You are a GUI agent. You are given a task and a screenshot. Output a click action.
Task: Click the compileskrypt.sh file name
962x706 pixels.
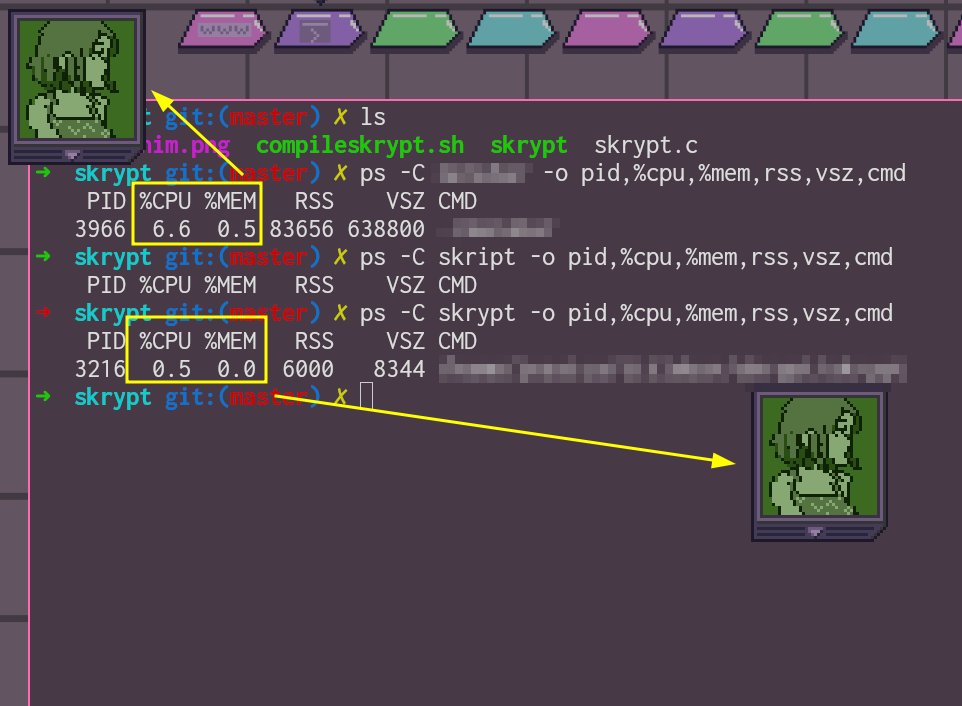tap(360, 145)
